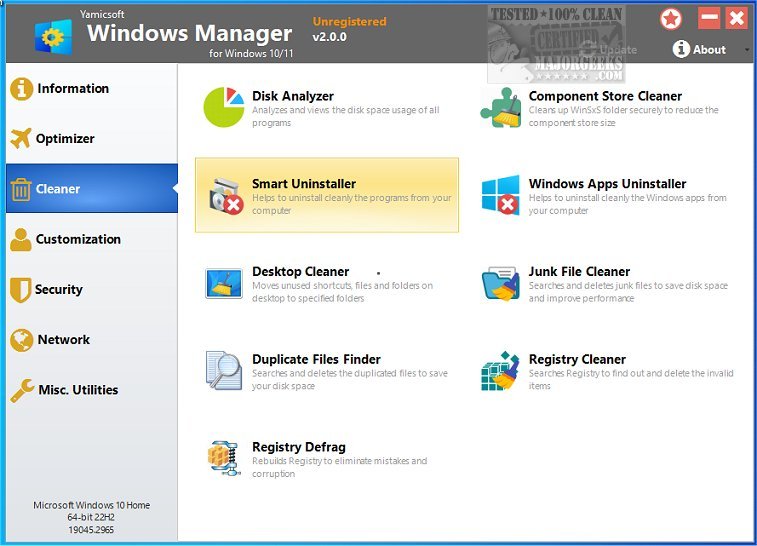Screen dimensions: 757x546
Task: Click the Registry Defrag description text
Action: (339, 467)
